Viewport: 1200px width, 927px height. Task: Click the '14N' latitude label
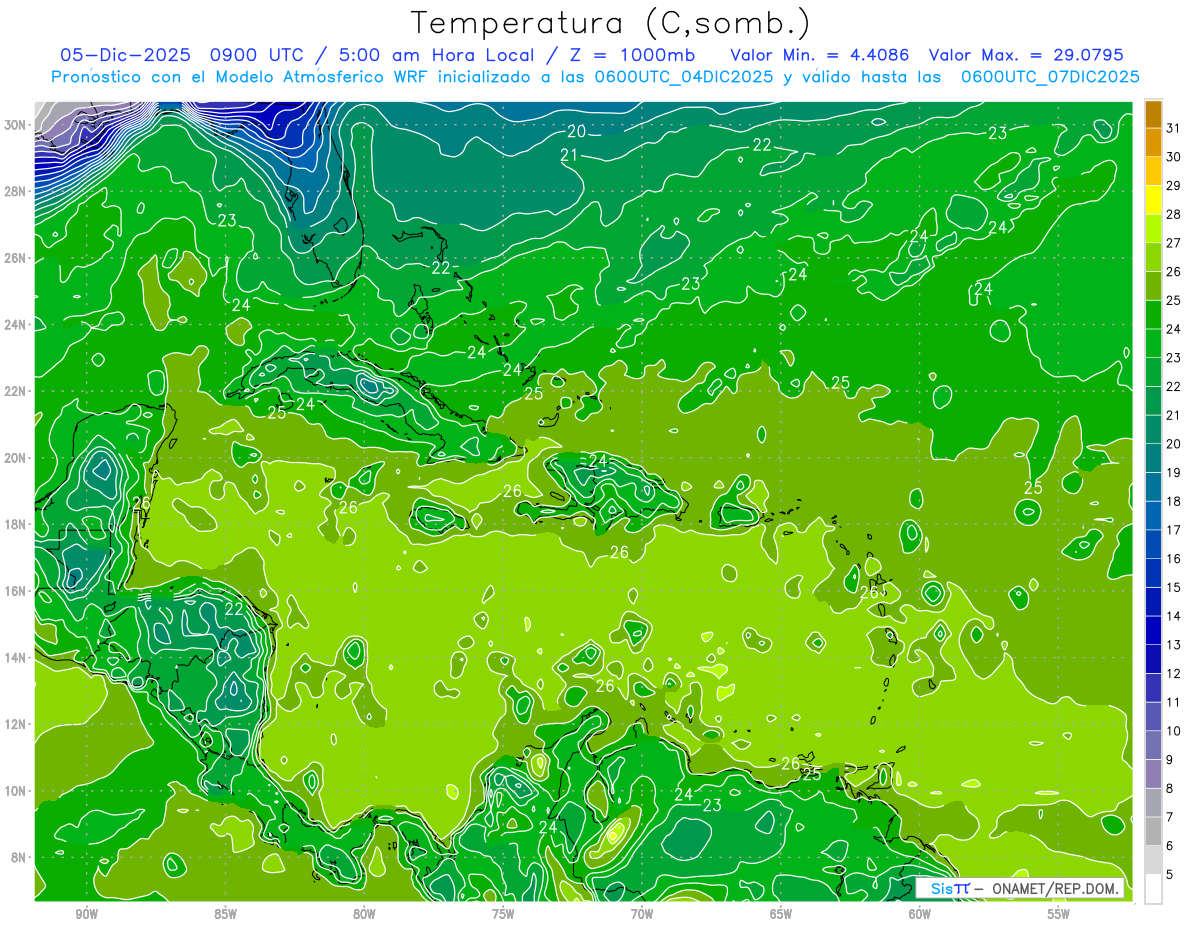(x=15, y=658)
